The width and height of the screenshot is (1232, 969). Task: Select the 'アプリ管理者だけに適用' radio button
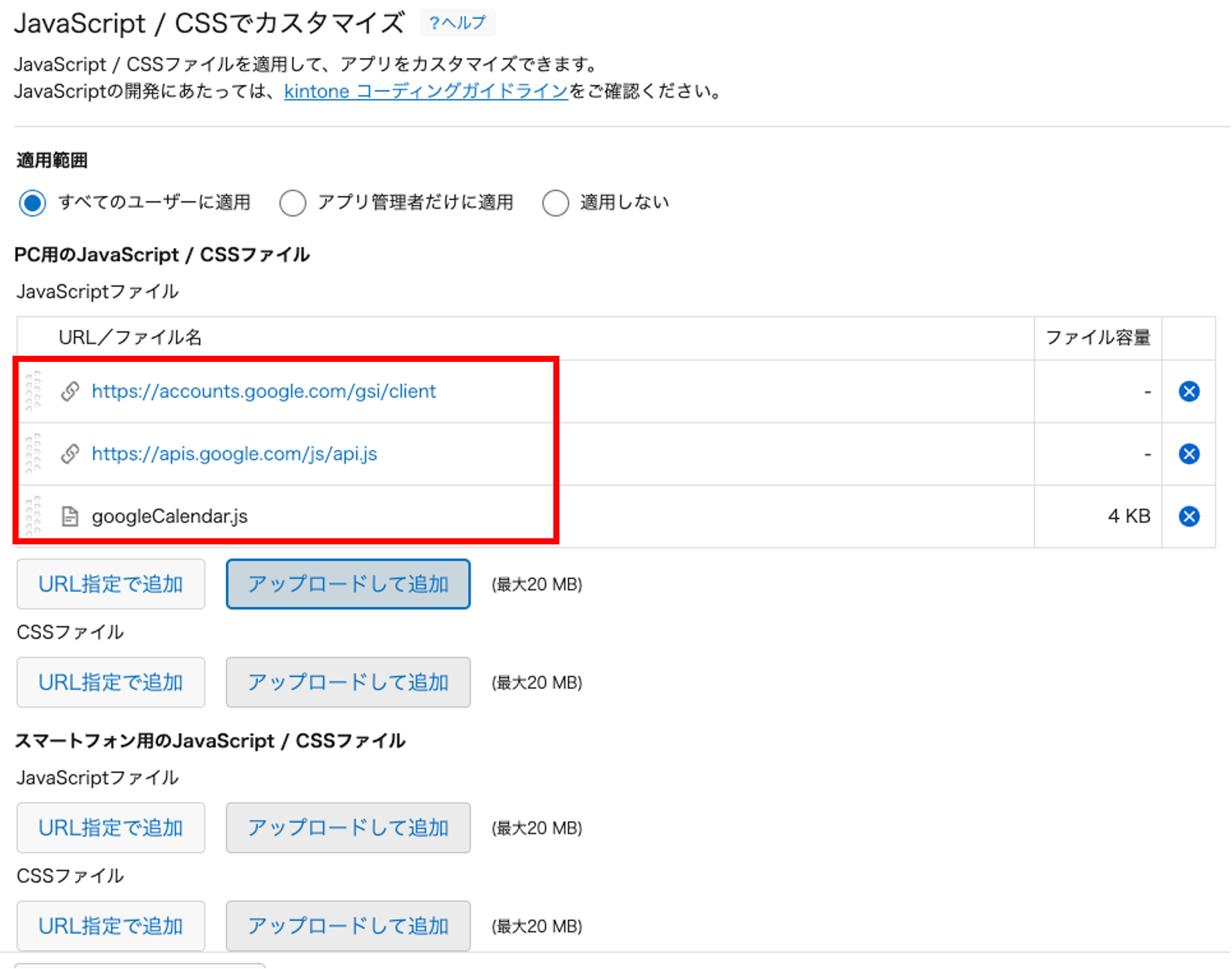point(293,203)
